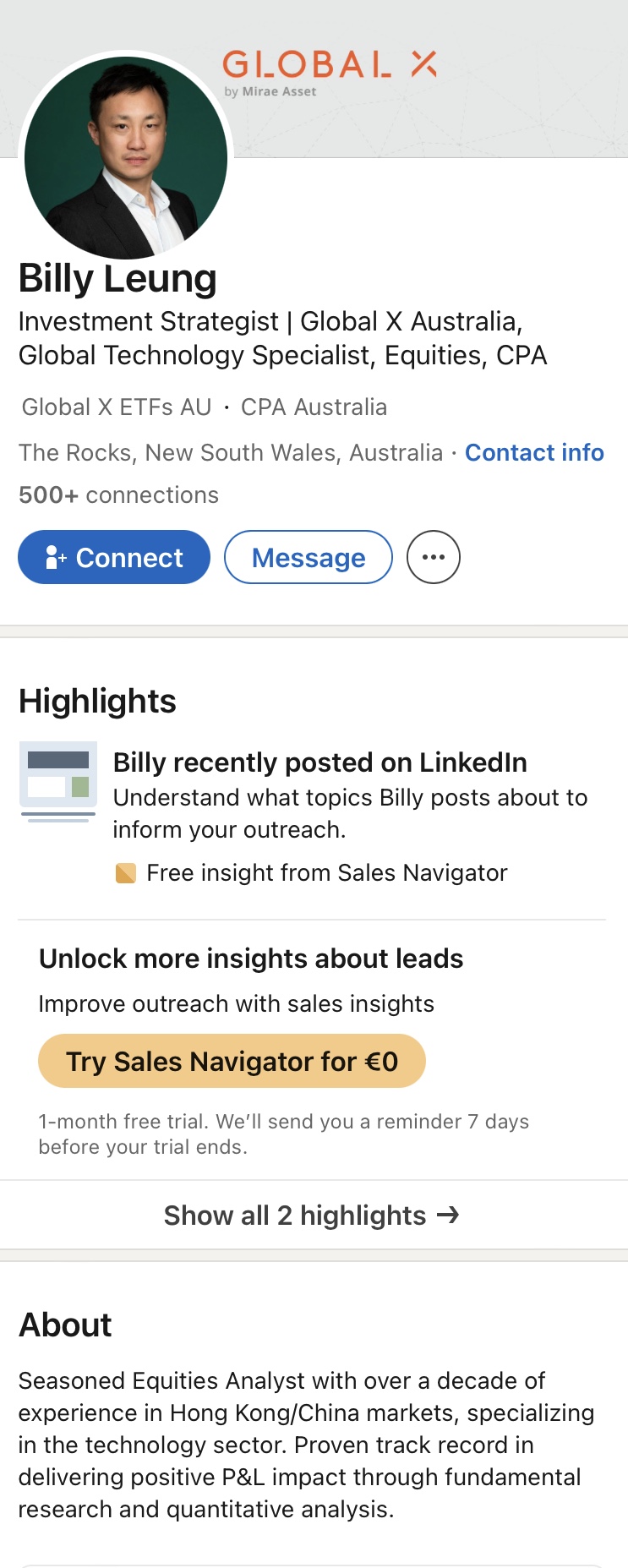Expand Show all 2 highlights
The width and height of the screenshot is (628, 1568).
295,1215
